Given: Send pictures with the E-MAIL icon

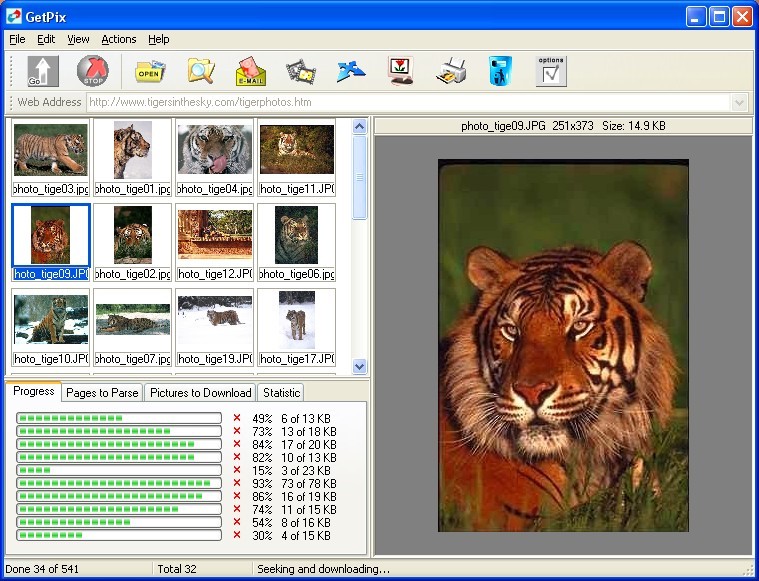Looking at the screenshot, I should pos(251,71).
